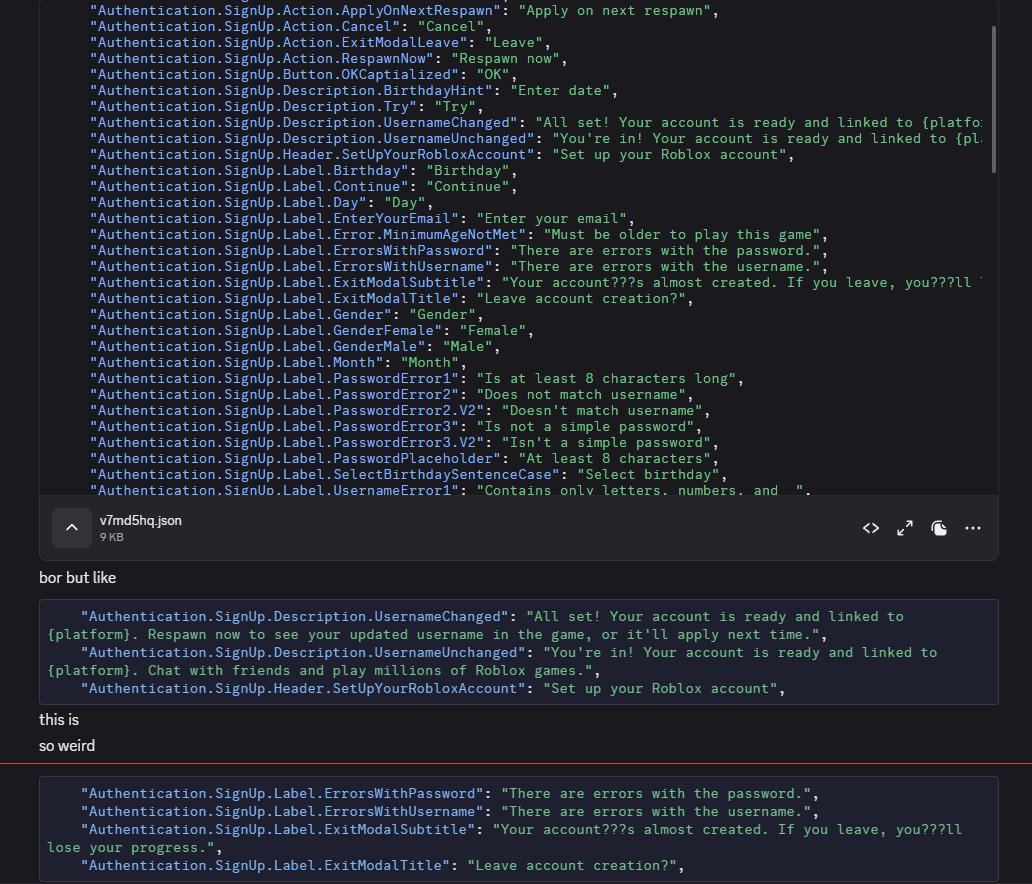
Task: Click the Label.Day line in preview
Action: 261,203
